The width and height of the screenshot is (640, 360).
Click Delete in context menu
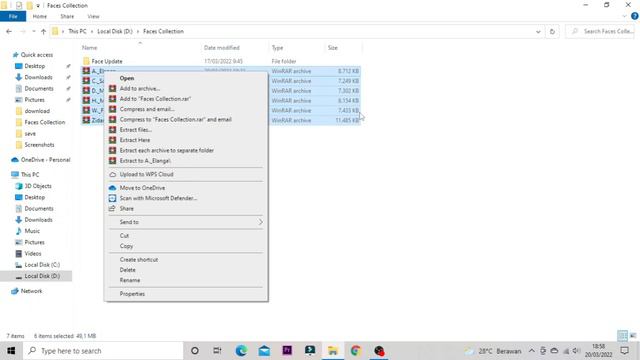coord(127,270)
